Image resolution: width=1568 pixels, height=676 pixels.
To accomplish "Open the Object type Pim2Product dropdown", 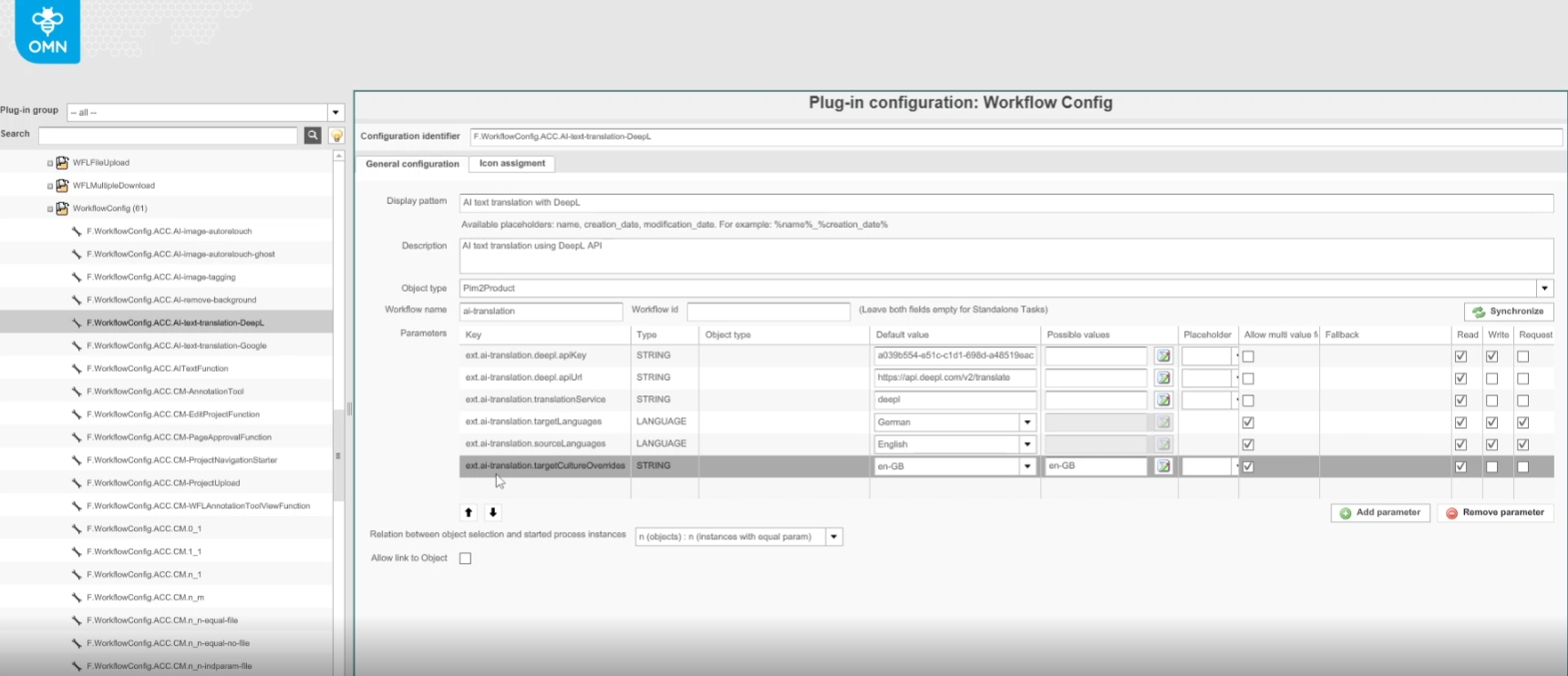I will pyautogui.click(x=1545, y=288).
